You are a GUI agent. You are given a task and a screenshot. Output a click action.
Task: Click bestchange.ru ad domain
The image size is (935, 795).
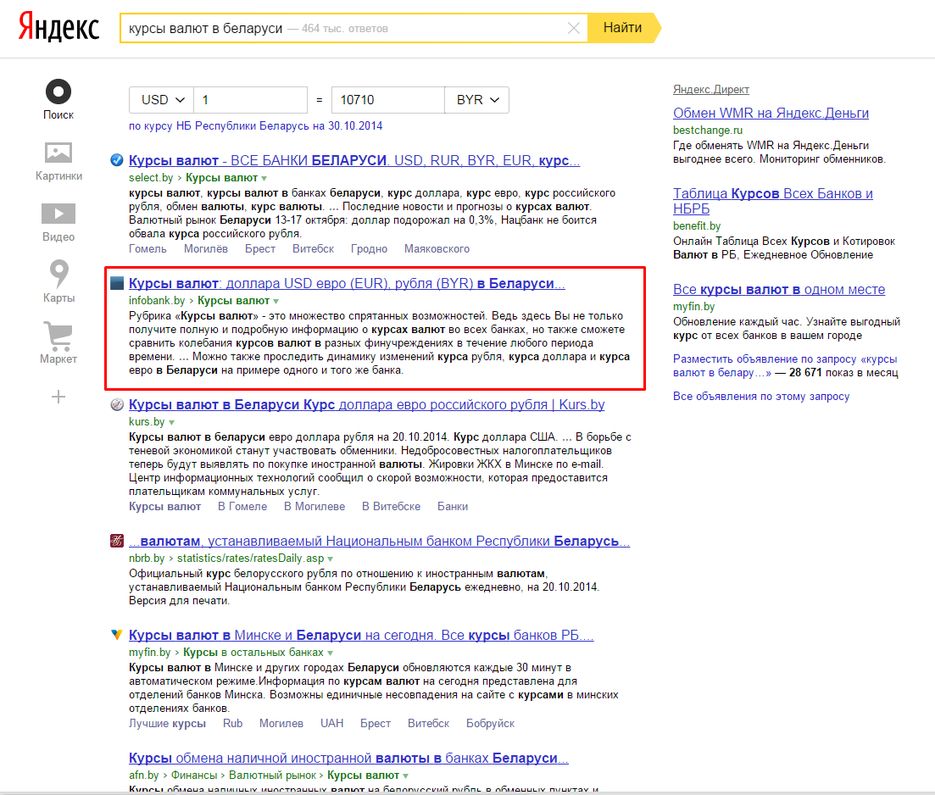(708, 130)
